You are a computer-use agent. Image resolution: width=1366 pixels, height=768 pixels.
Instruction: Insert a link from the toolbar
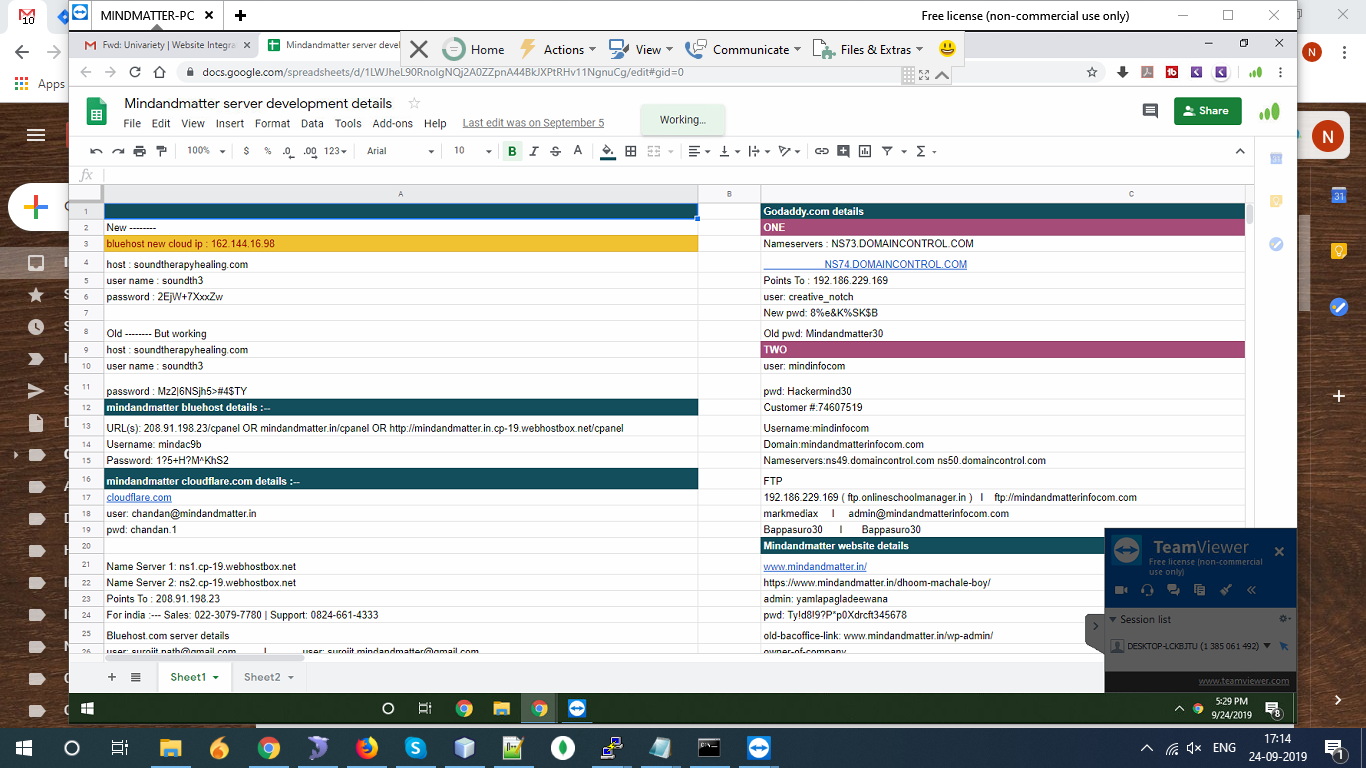[822, 151]
